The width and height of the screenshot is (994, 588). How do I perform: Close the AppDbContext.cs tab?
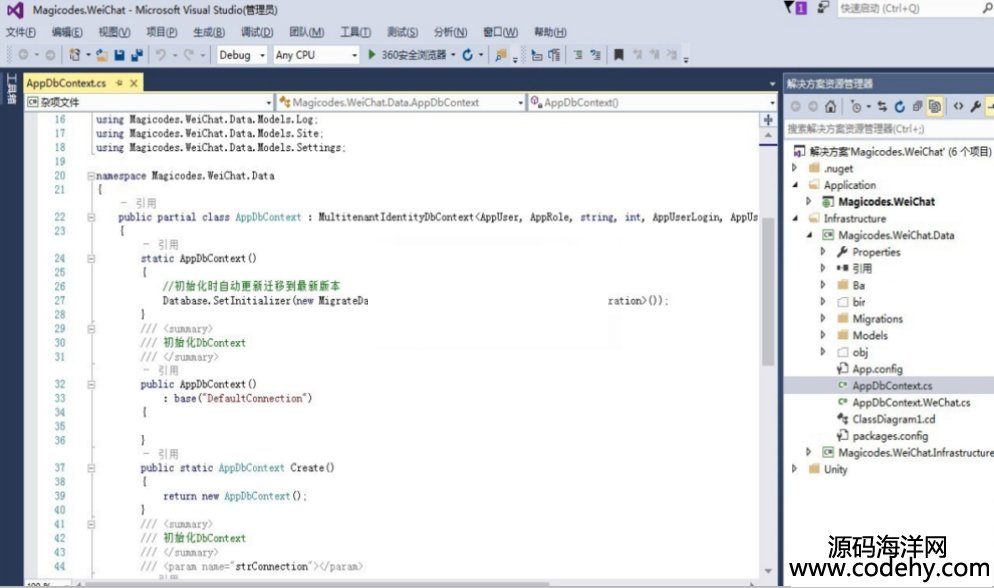(134, 83)
